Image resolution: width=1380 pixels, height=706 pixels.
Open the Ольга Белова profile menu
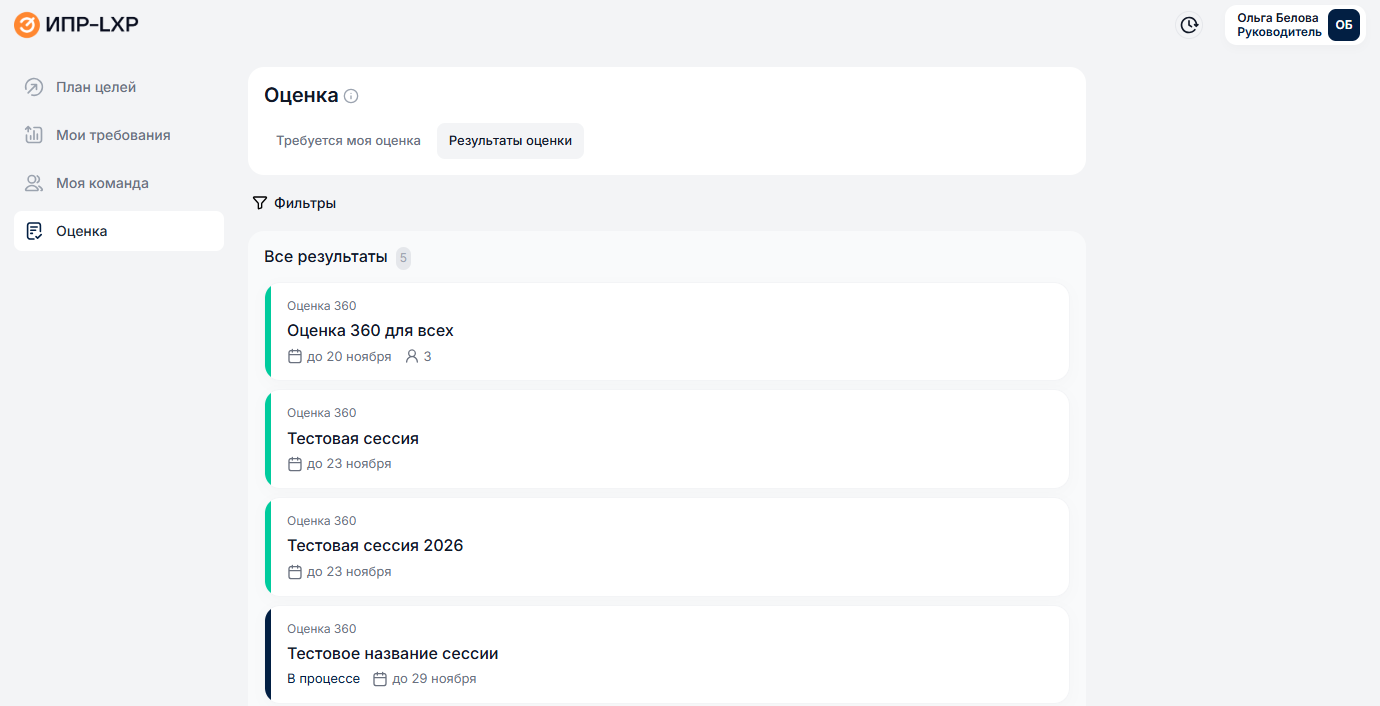pyautogui.click(x=1279, y=25)
